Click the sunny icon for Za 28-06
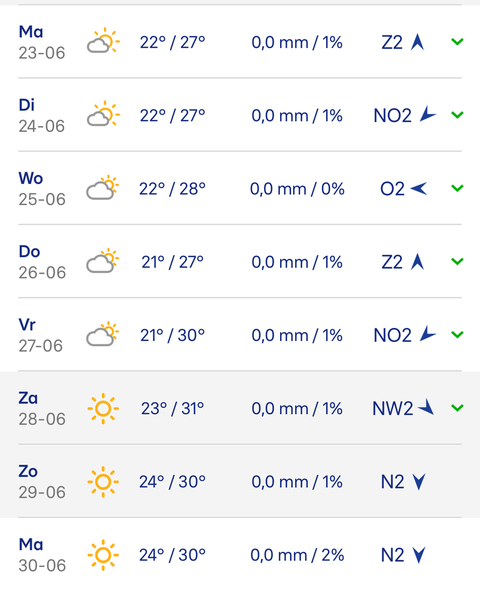 (103, 409)
